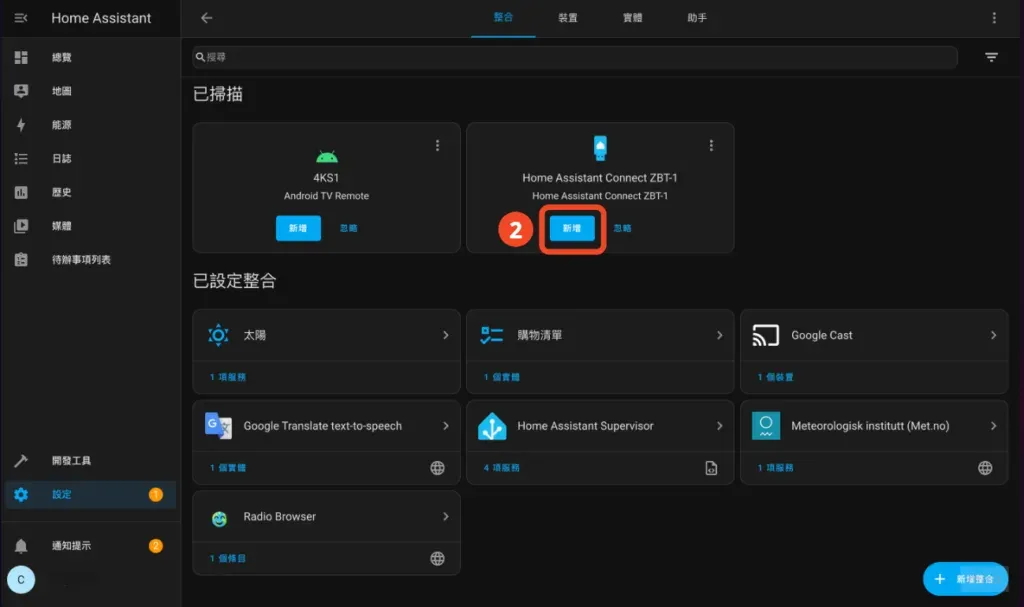
Task: Click the 新增整合 button at bottom right
Action: tap(963, 579)
